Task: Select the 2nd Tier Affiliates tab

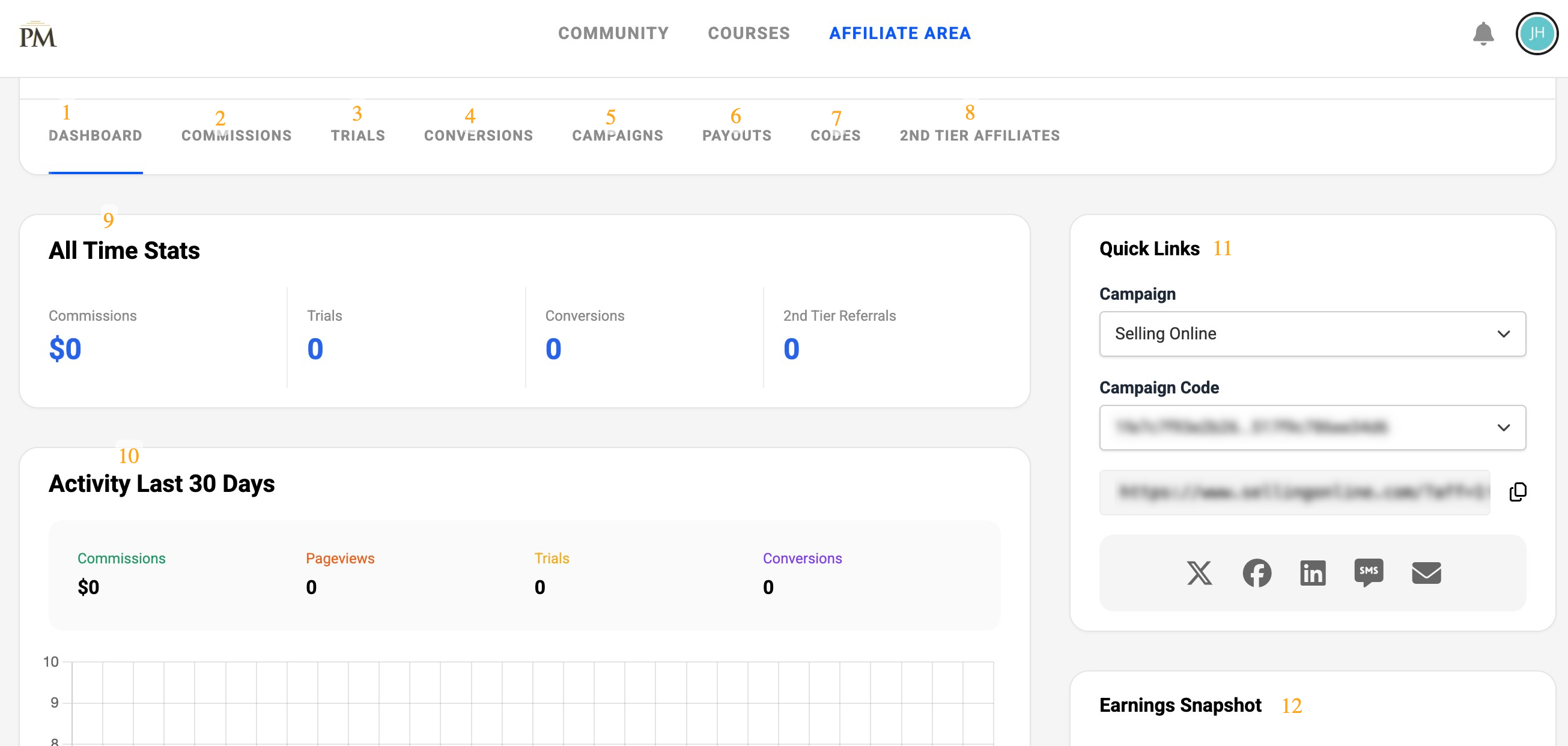Action: (979, 135)
